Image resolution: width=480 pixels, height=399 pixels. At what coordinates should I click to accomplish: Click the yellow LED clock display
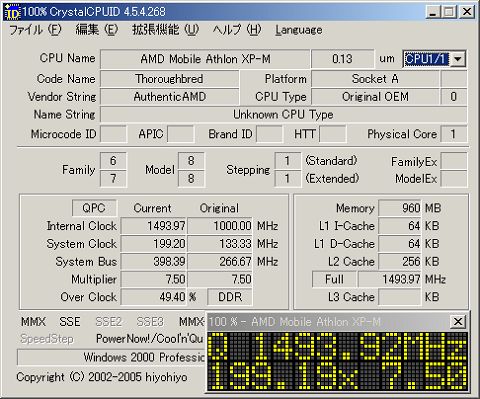pyautogui.click(x=337, y=361)
